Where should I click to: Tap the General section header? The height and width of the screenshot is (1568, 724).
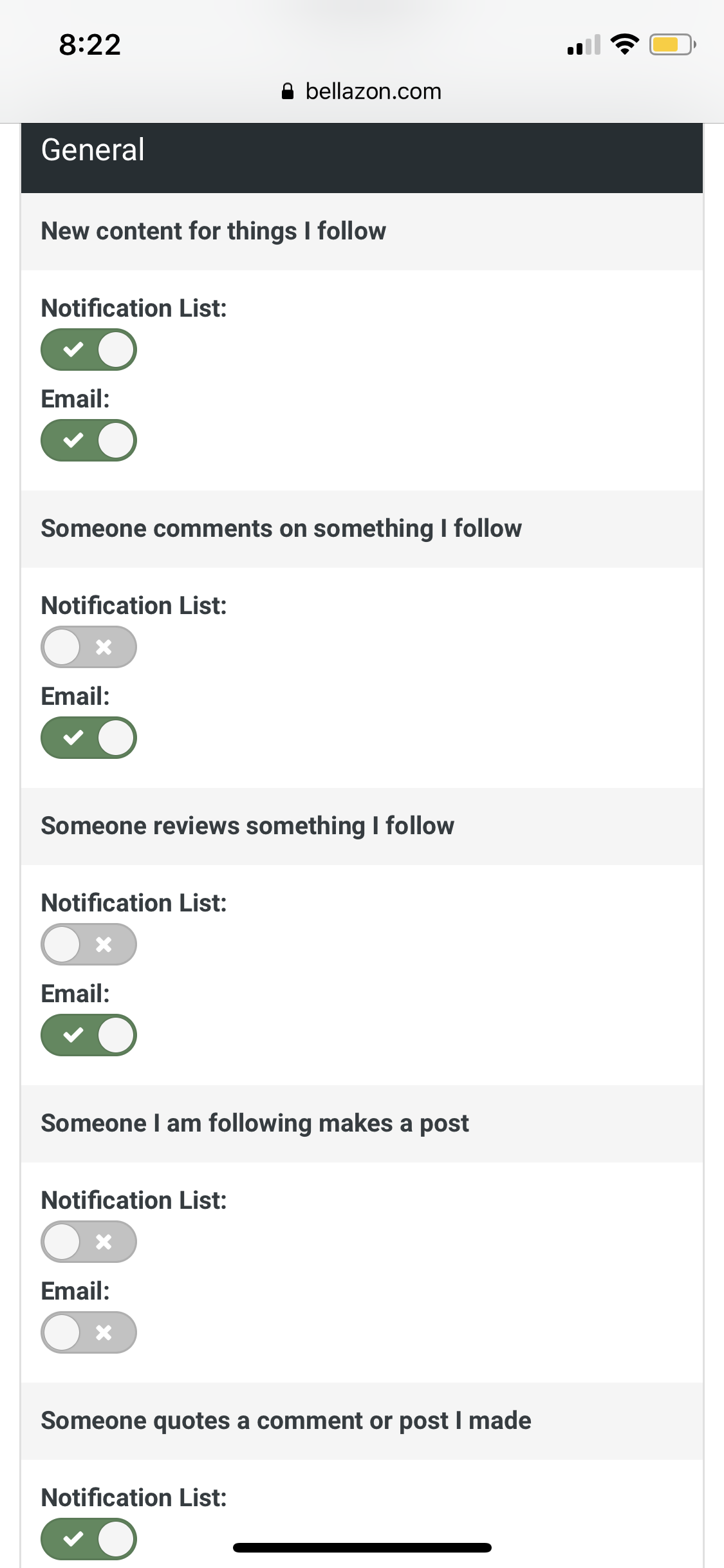click(x=93, y=150)
